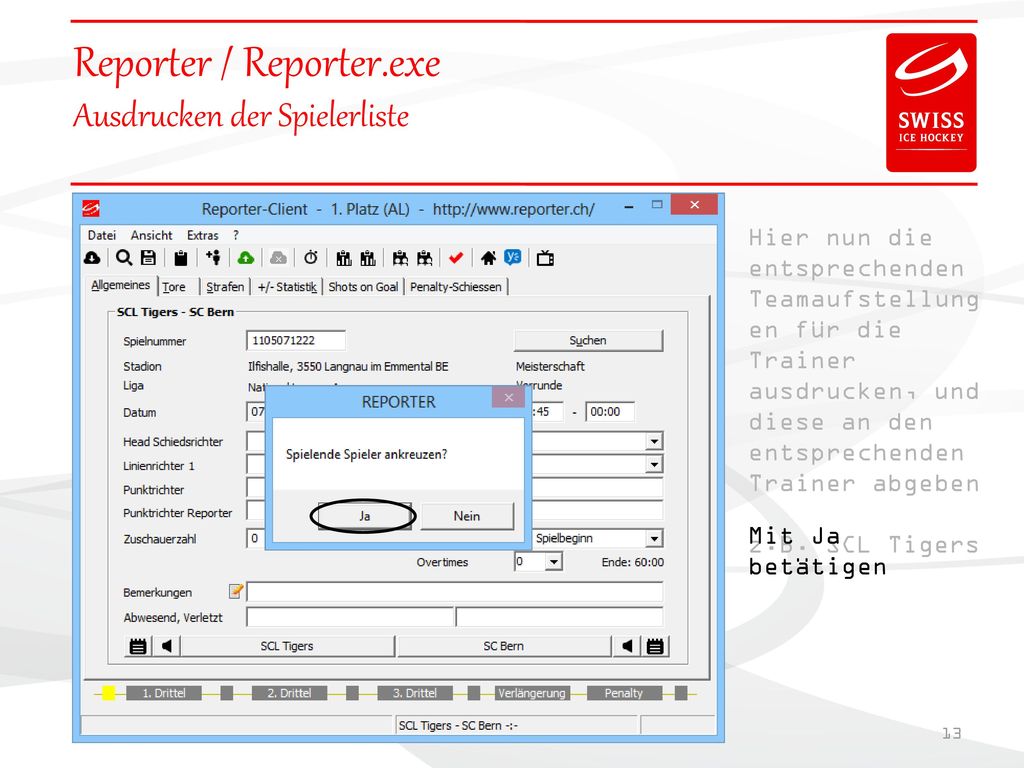The width and height of the screenshot is (1024, 768).
Task: Open the ? help menu
Action: (x=236, y=235)
